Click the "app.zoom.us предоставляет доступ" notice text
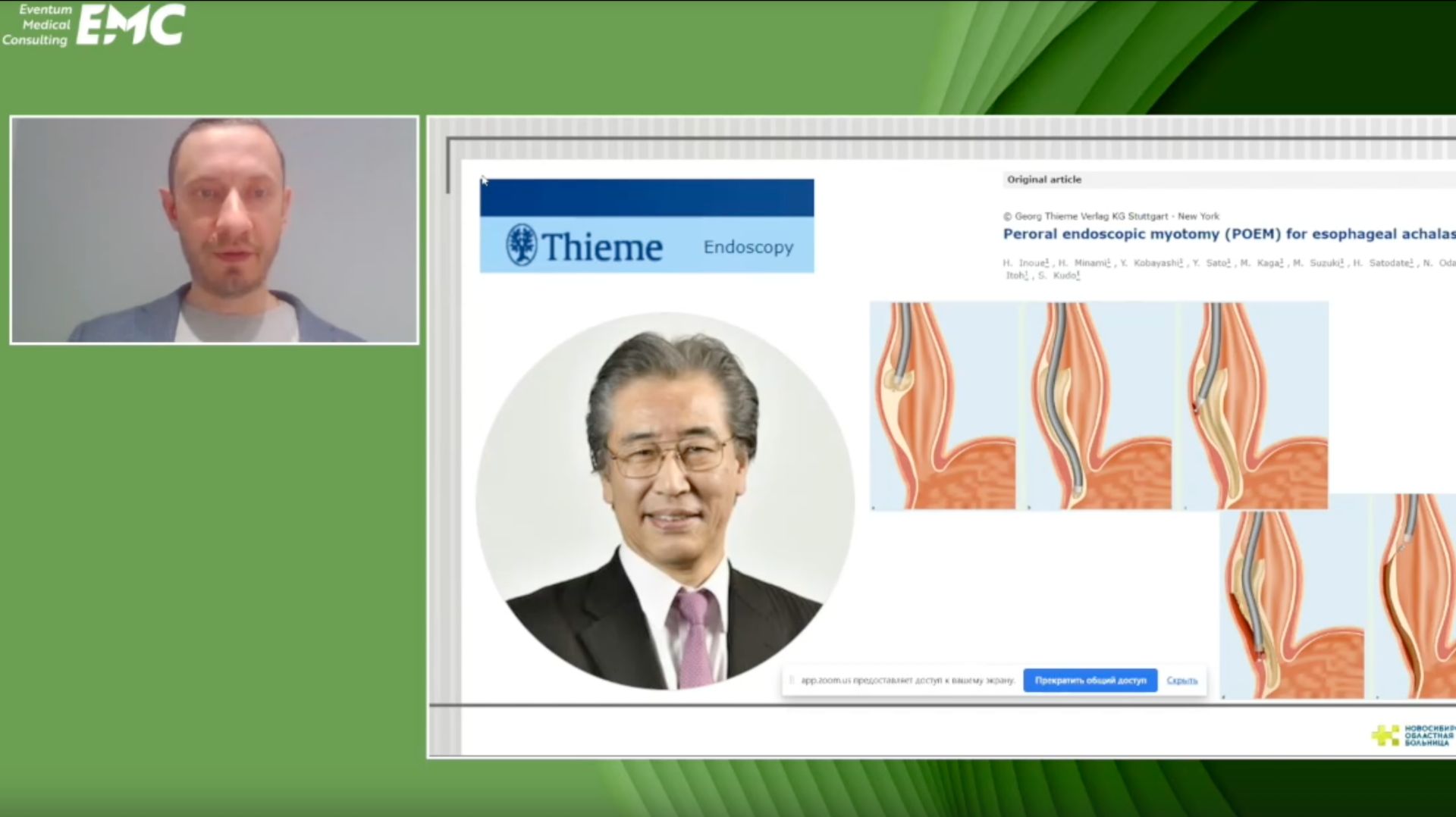The height and width of the screenshot is (817, 1456). tap(908, 681)
